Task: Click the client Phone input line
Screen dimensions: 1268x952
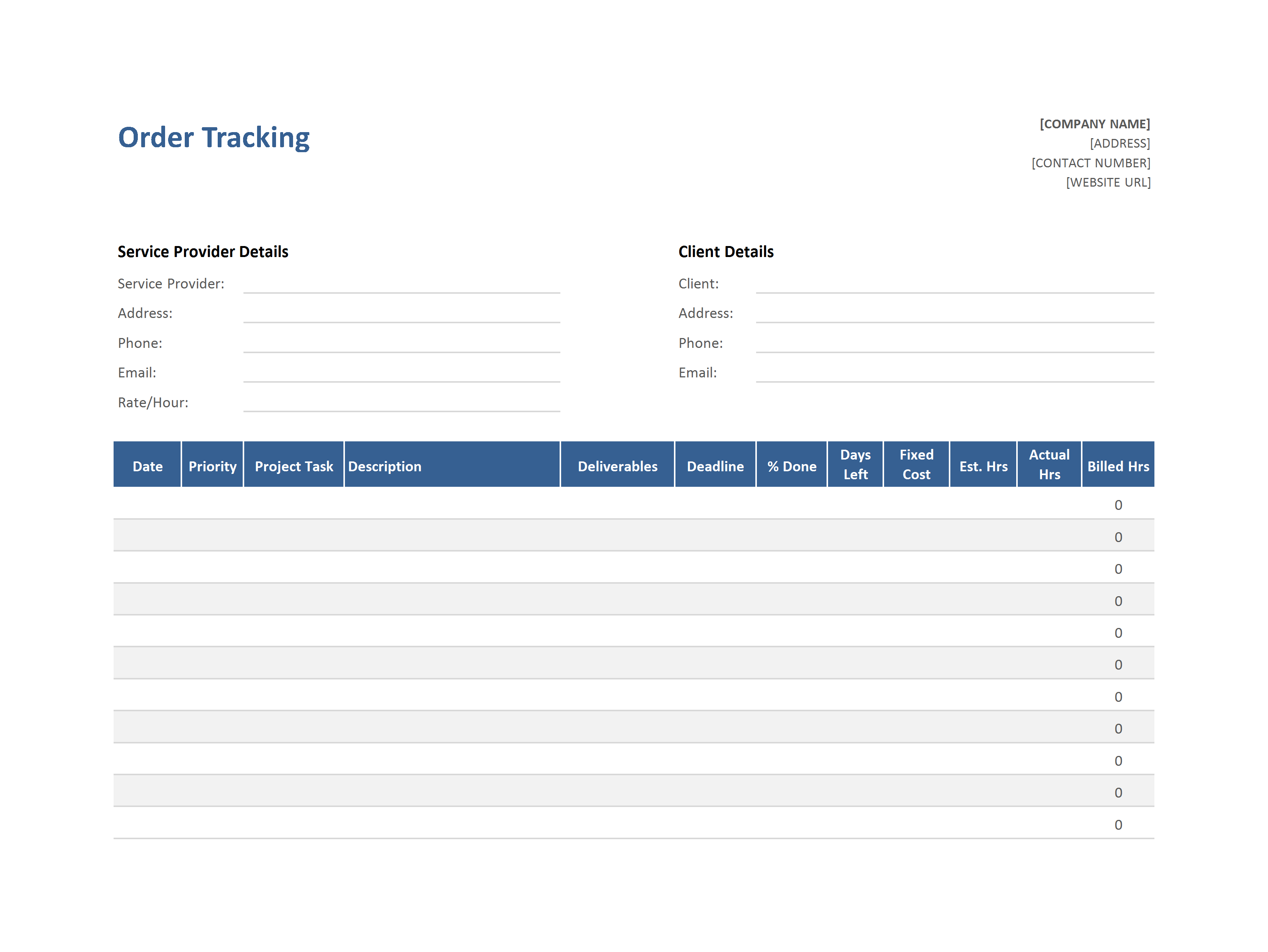Action: (x=955, y=344)
